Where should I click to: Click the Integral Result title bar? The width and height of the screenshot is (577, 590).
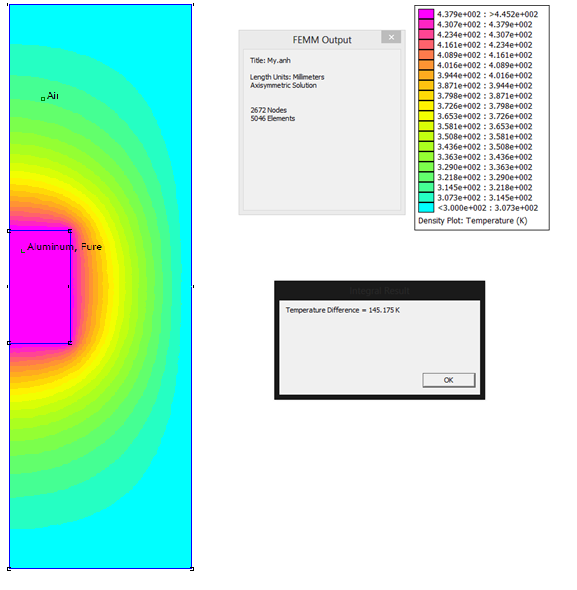(x=379, y=290)
